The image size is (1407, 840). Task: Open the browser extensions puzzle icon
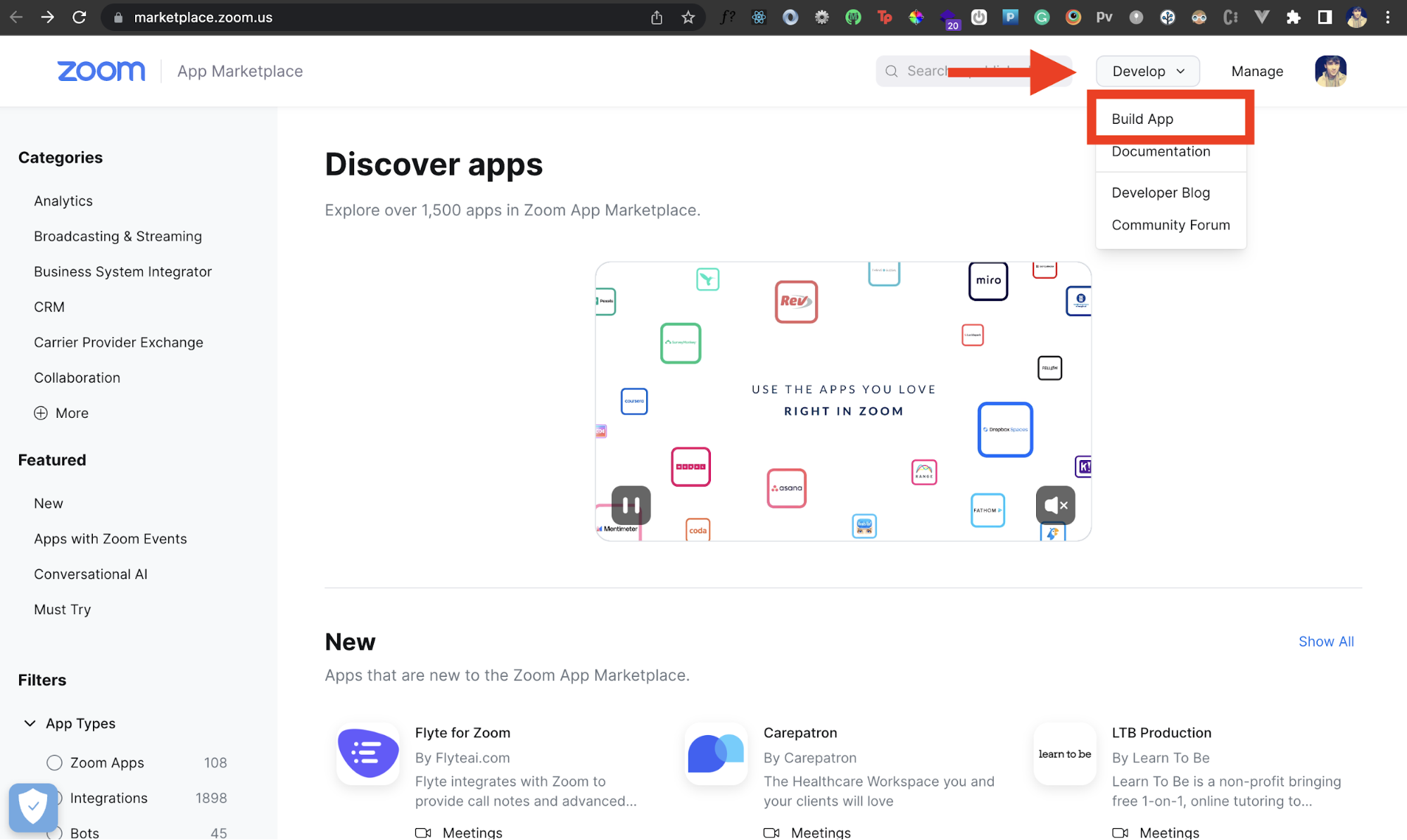[1293, 18]
